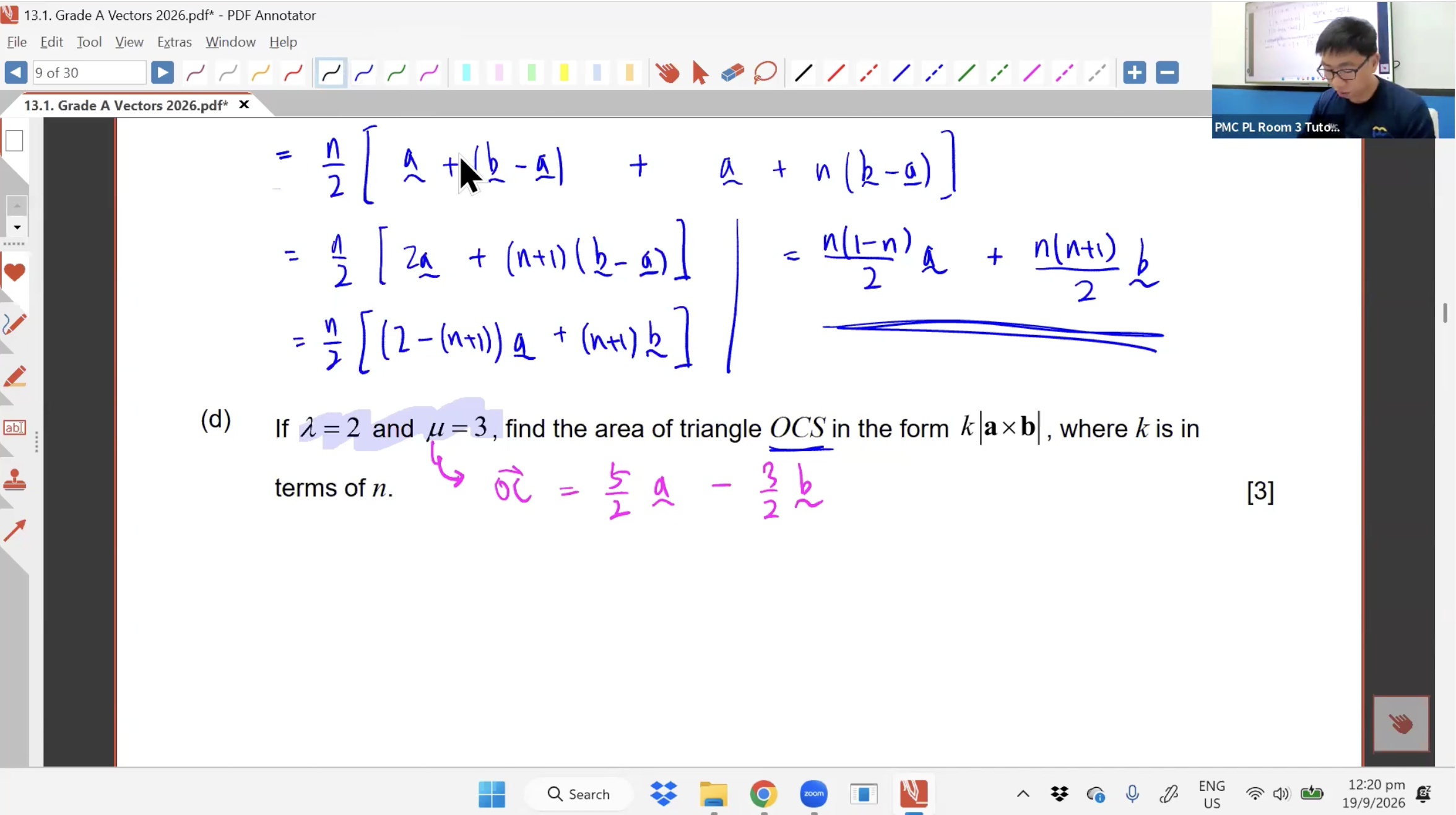Select the solid magenta line tool
Screen dimensions: 1456x815
(x=1032, y=72)
